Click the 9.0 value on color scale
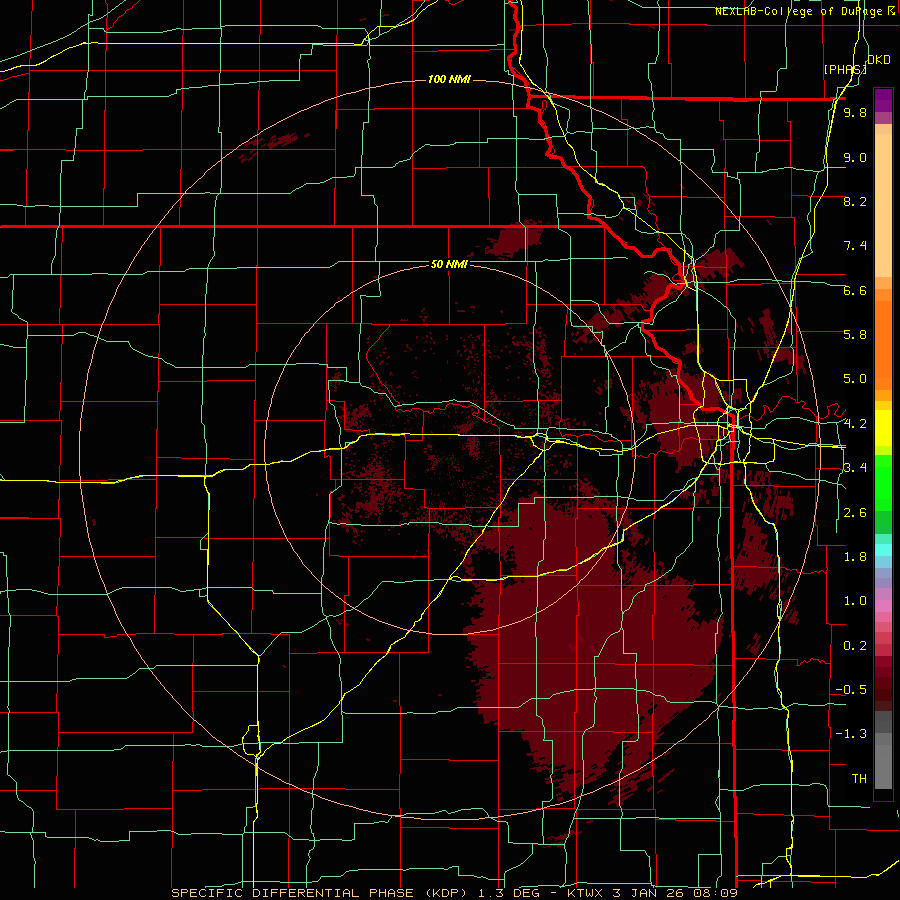Viewport: 900px width, 900px height. (x=855, y=157)
